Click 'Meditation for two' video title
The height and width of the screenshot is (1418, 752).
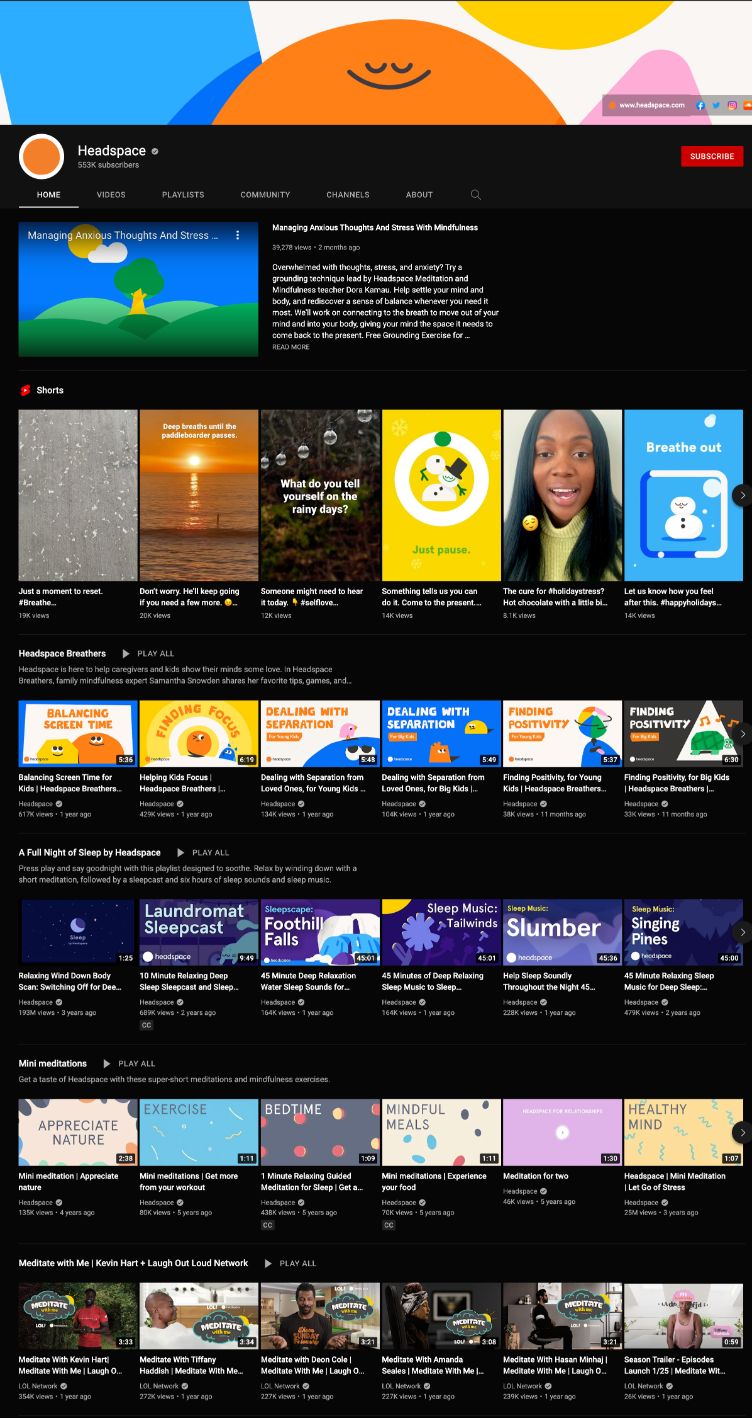(x=536, y=1176)
